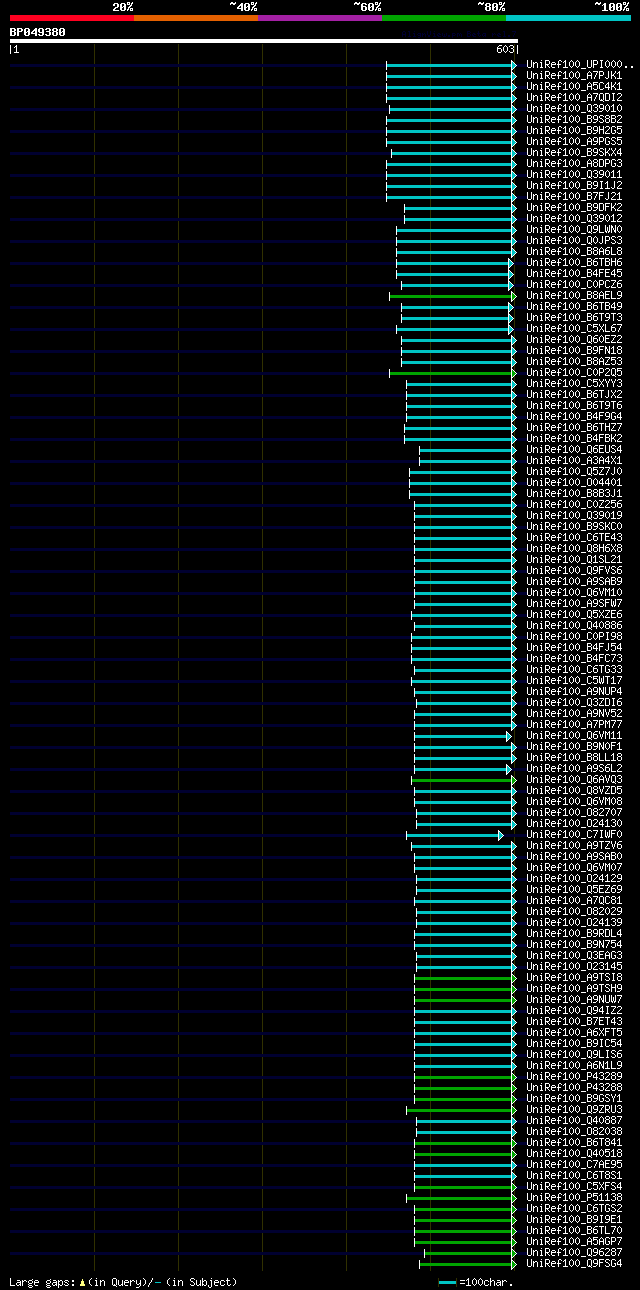Image resolution: width=640 pixels, height=1290 pixels.
Task: Select label UniRef100_O04401
Action: (574, 482)
